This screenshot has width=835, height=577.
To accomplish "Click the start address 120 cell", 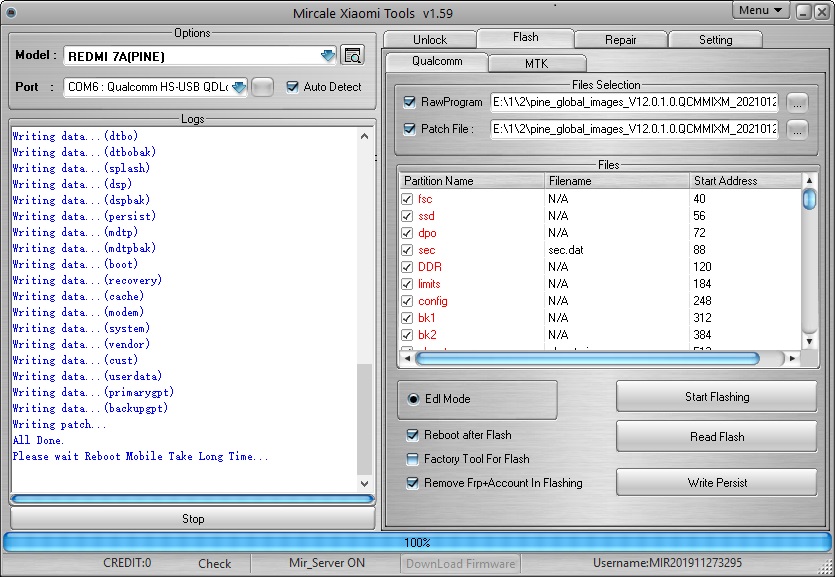I will 702,267.
